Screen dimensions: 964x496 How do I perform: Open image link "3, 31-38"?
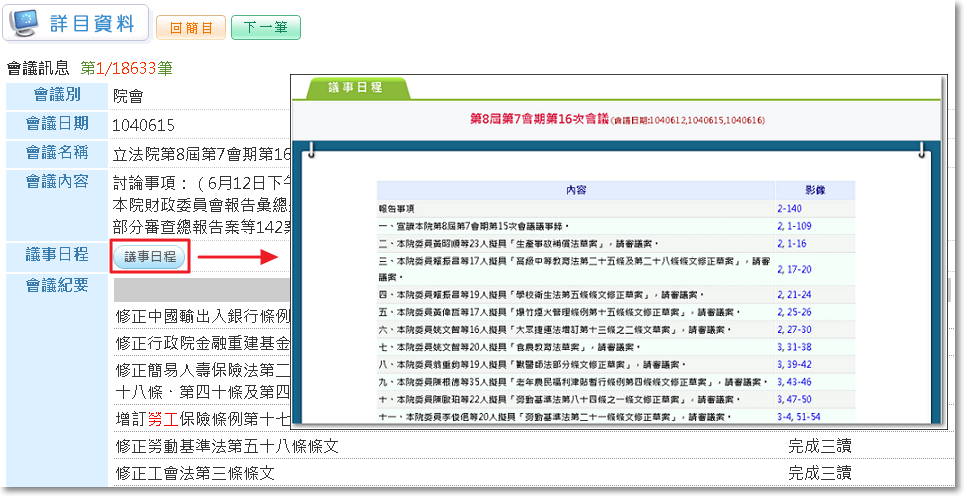click(x=794, y=346)
